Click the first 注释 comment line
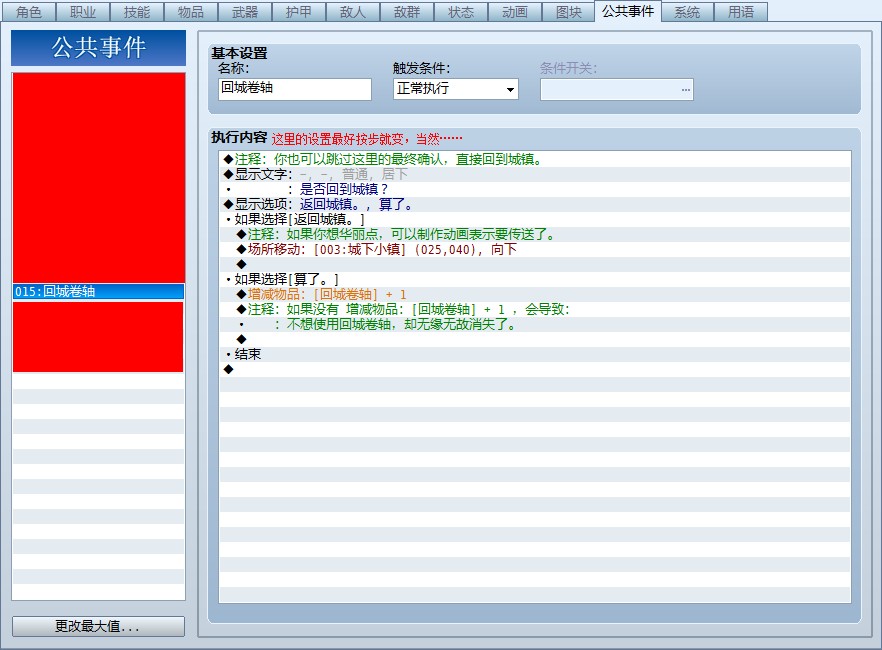 coord(535,160)
